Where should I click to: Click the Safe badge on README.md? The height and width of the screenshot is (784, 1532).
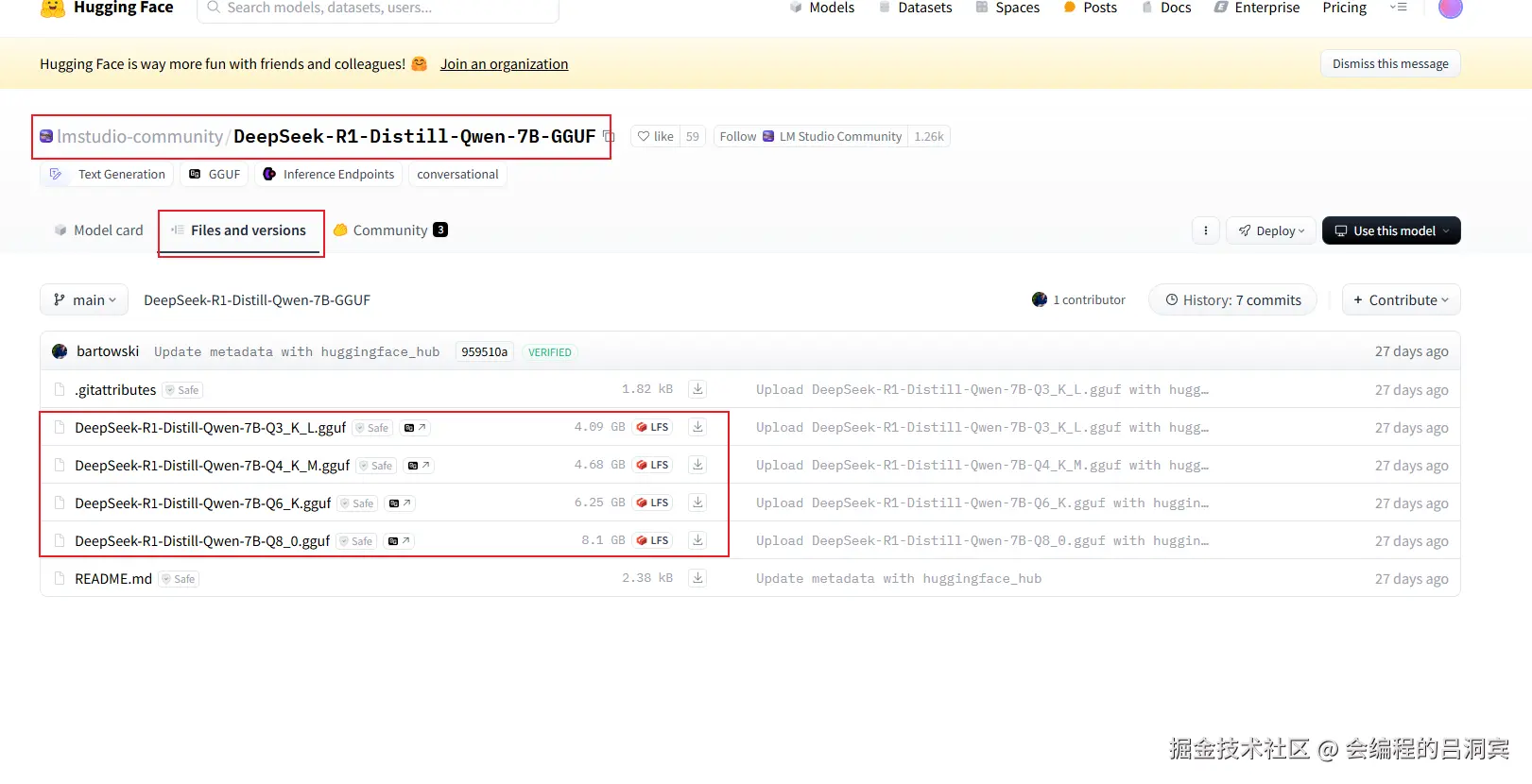179,579
